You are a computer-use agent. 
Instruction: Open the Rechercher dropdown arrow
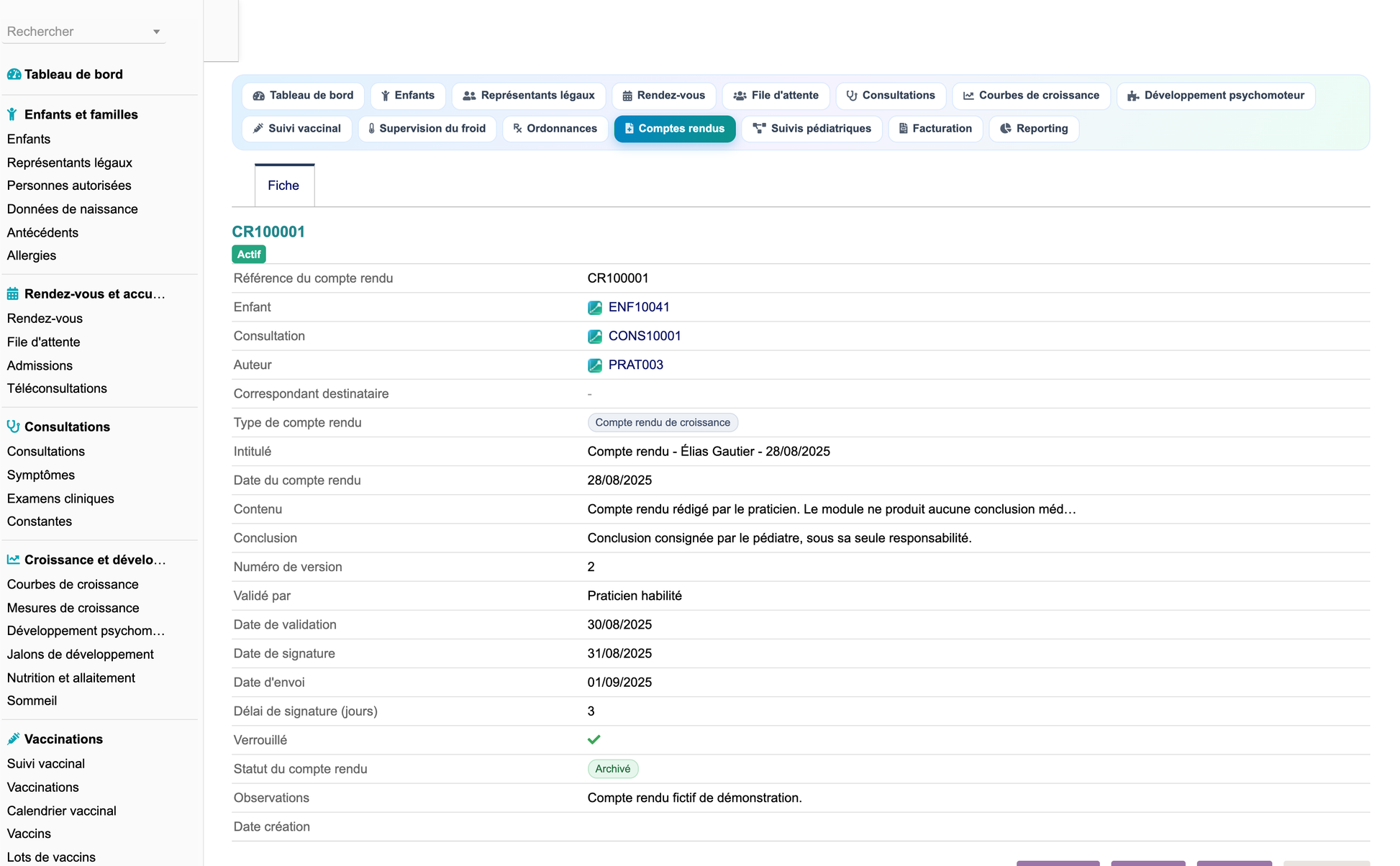click(157, 32)
